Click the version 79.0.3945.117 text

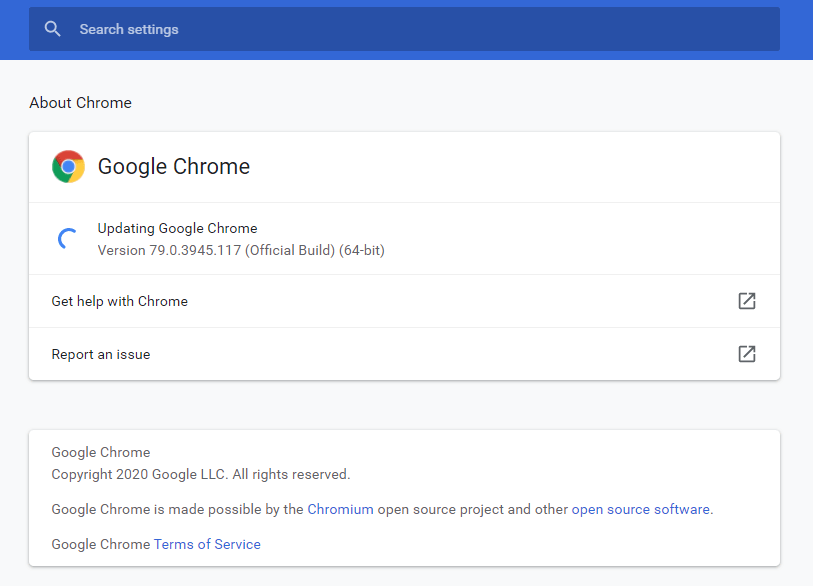(240, 250)
